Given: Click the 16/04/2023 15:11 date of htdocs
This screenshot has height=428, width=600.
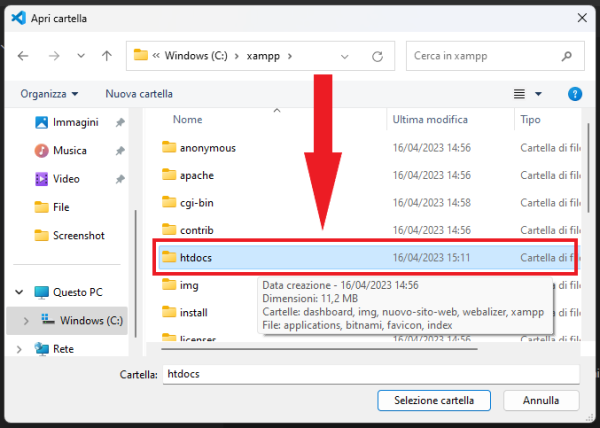Looking at the screenshot, I should pos(431,258).
